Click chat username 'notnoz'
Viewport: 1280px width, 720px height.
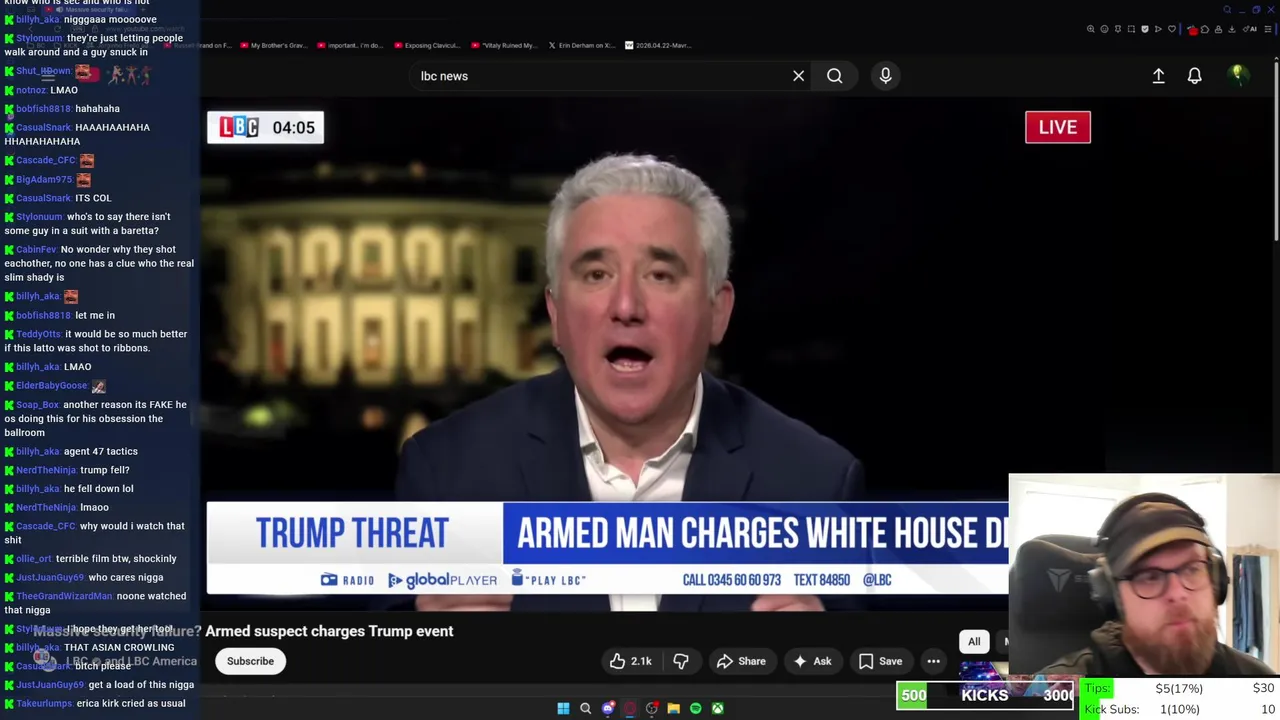click(31, 90)
